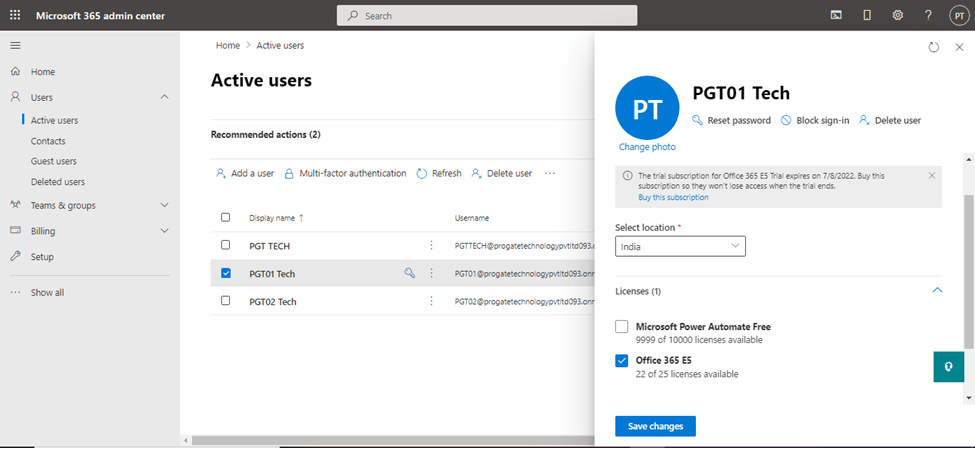Open the Select location dropdown

click(x=680, y=246)
